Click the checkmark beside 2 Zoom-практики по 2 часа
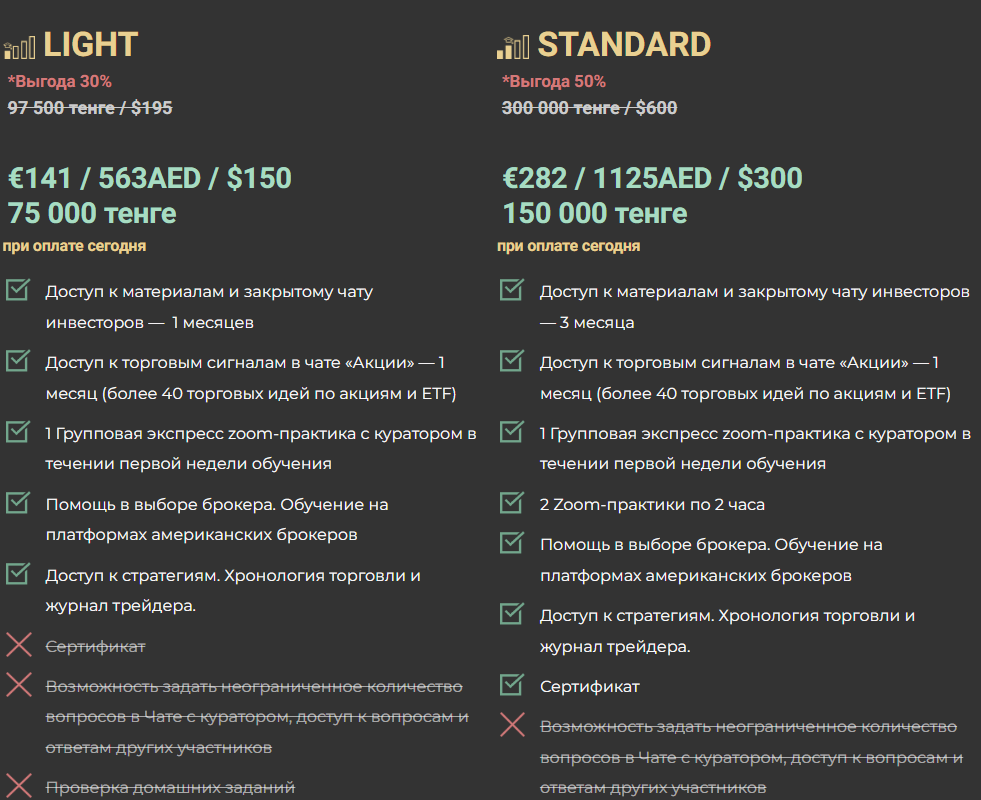The image size is (981, 800). tap(512, 502)
